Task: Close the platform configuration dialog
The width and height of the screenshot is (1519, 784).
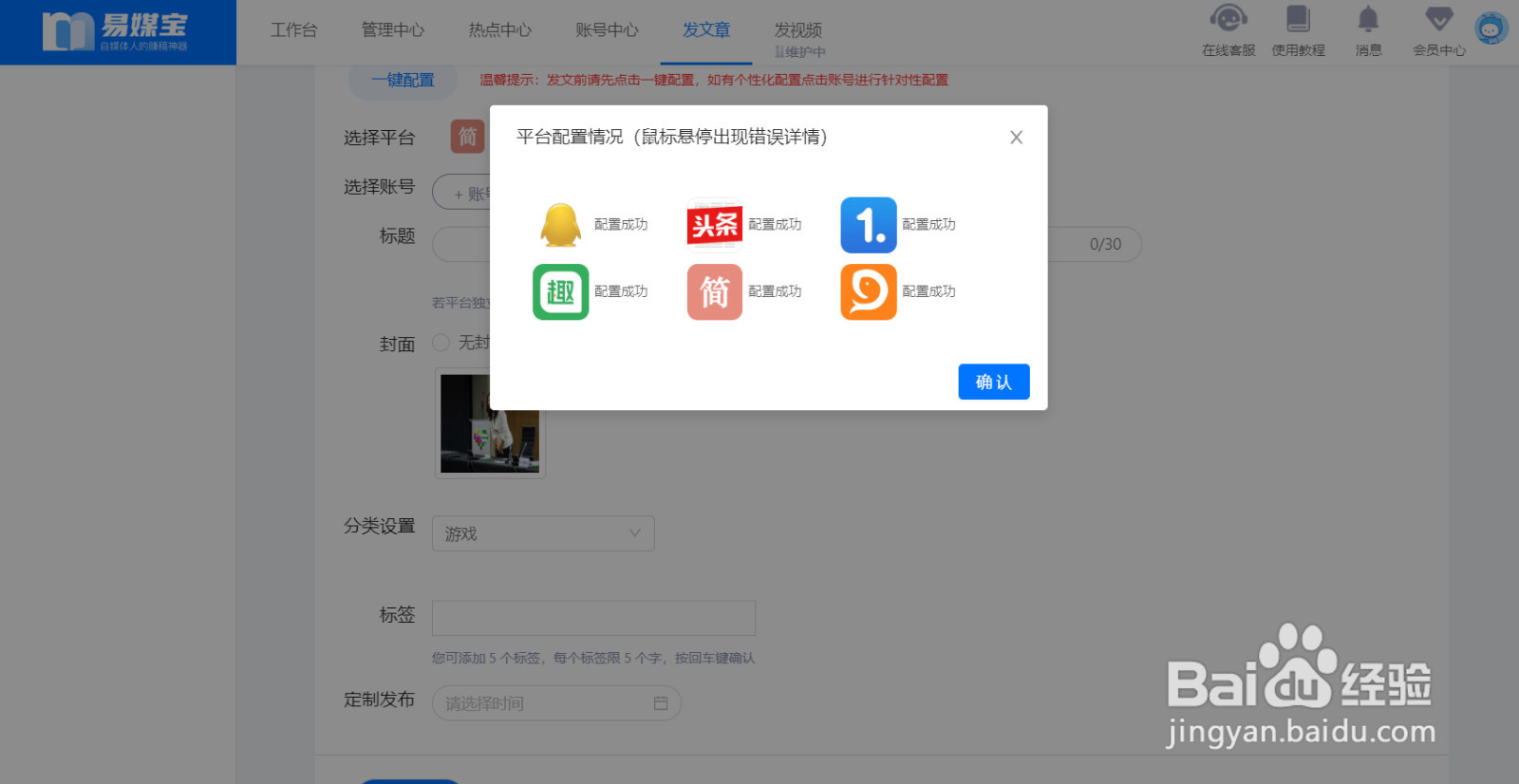Action: pyautogui.click(x=1016, y=138)
